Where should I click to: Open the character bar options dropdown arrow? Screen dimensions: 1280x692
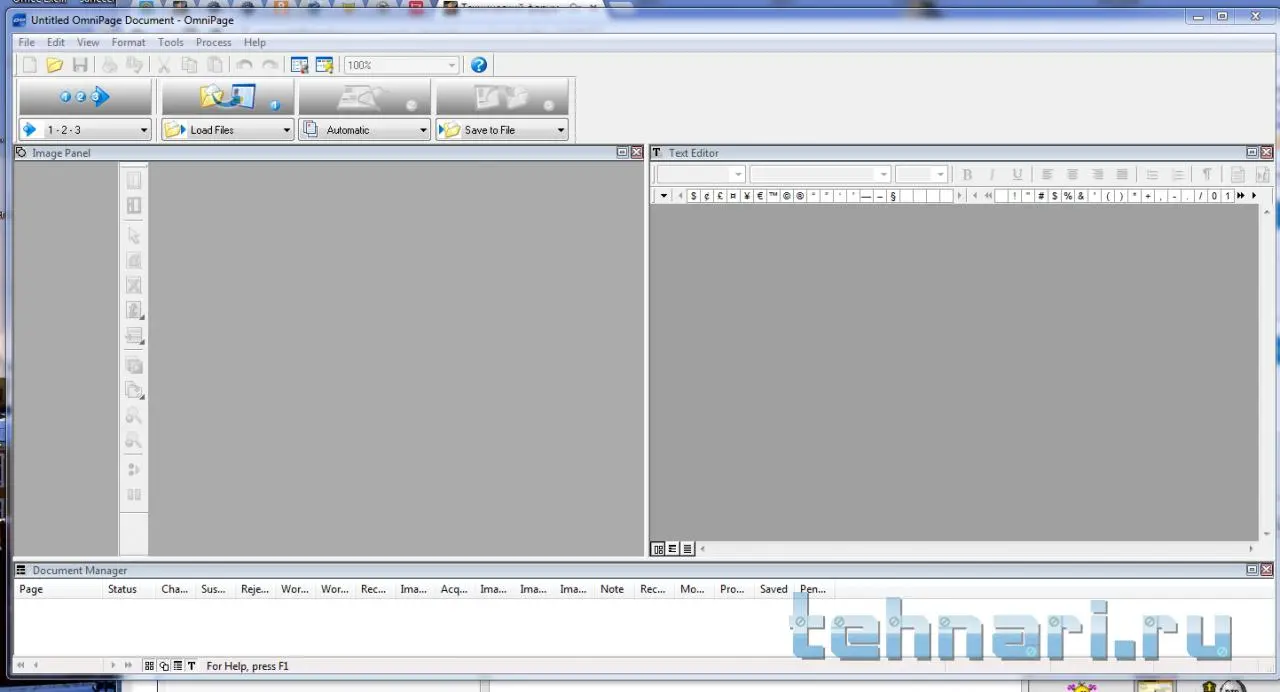(x=663, y=196)
